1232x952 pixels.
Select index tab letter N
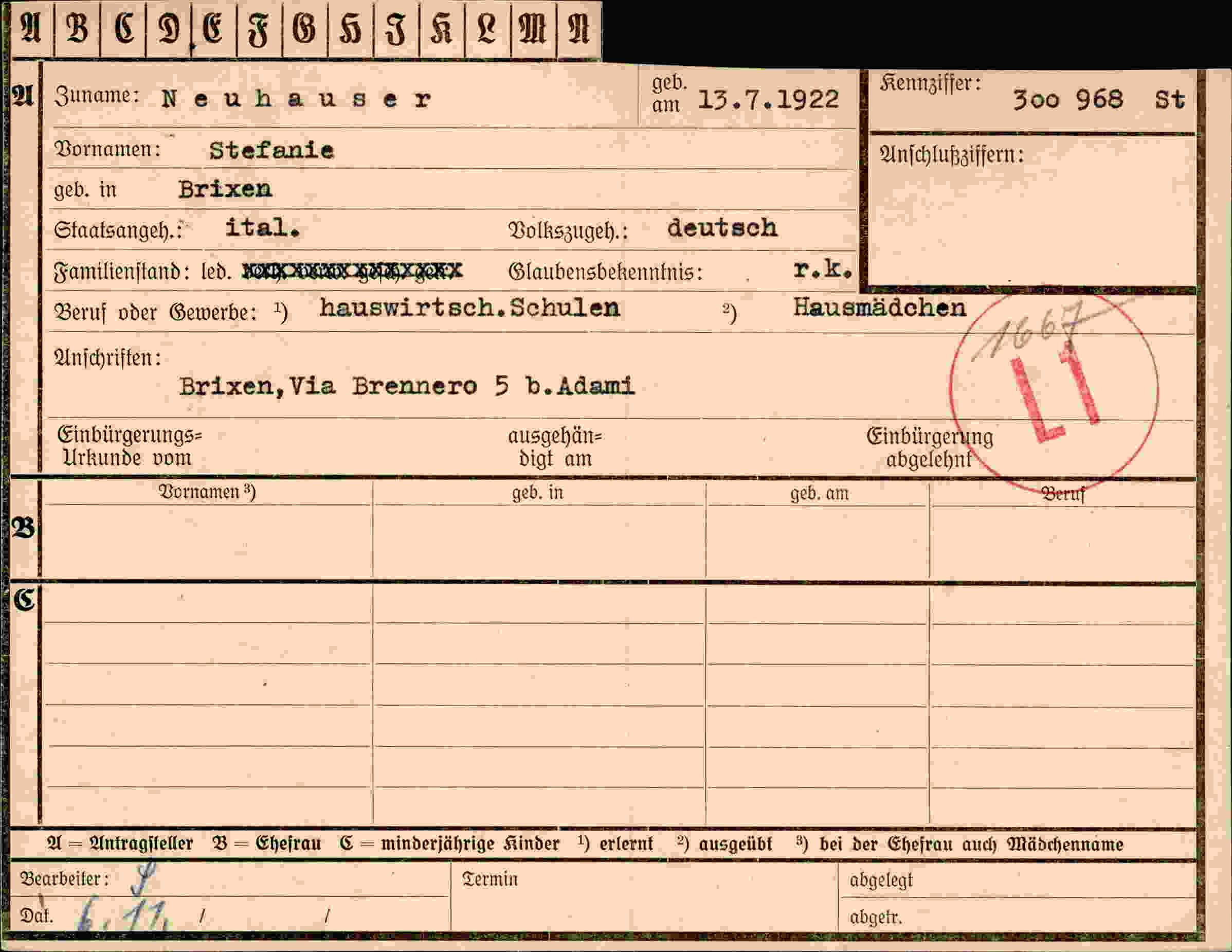[x=579, y=29]
